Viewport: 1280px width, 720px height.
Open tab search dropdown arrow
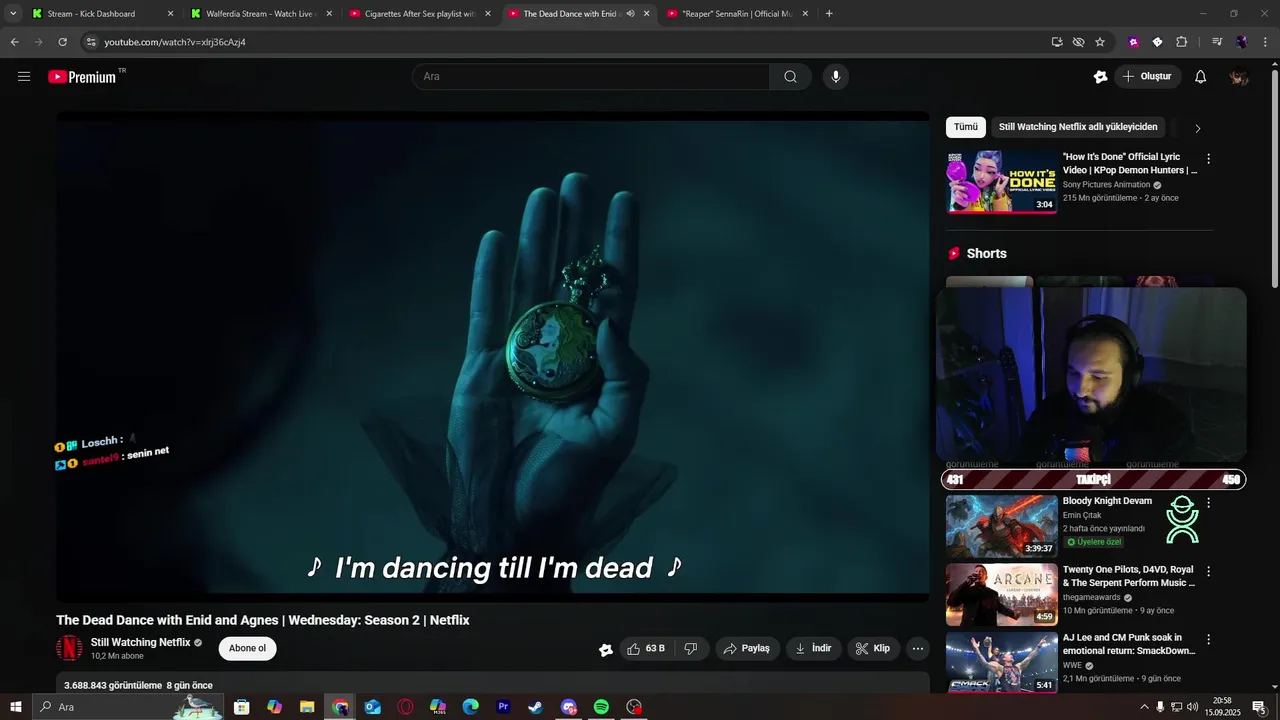[13, 14]
